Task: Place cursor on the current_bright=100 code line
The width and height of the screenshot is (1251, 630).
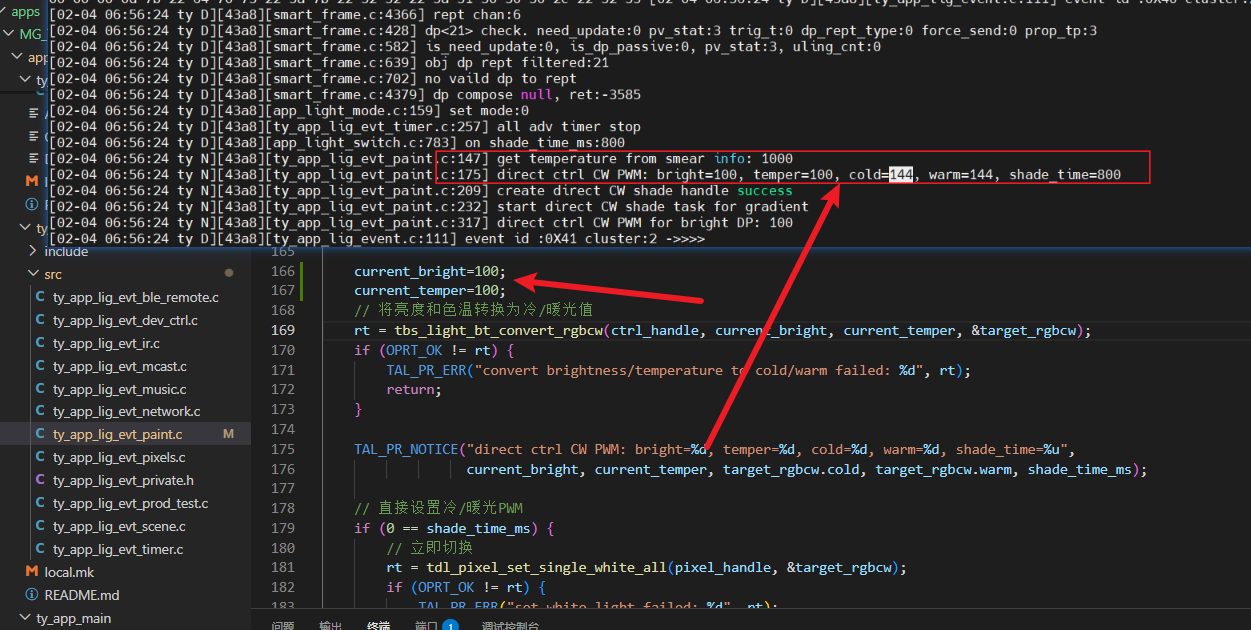Action: pos(430,271)
